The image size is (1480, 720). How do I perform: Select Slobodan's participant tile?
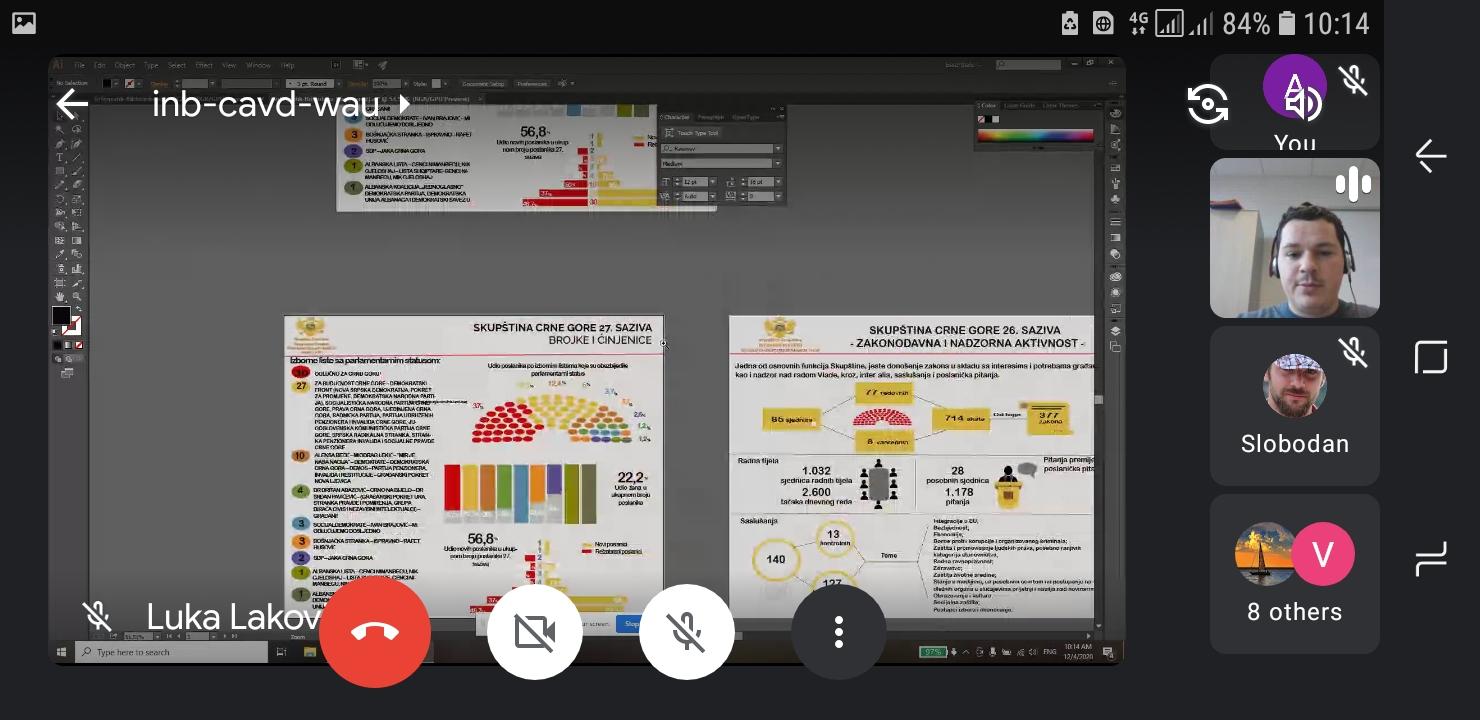[x=1294, y=404]
